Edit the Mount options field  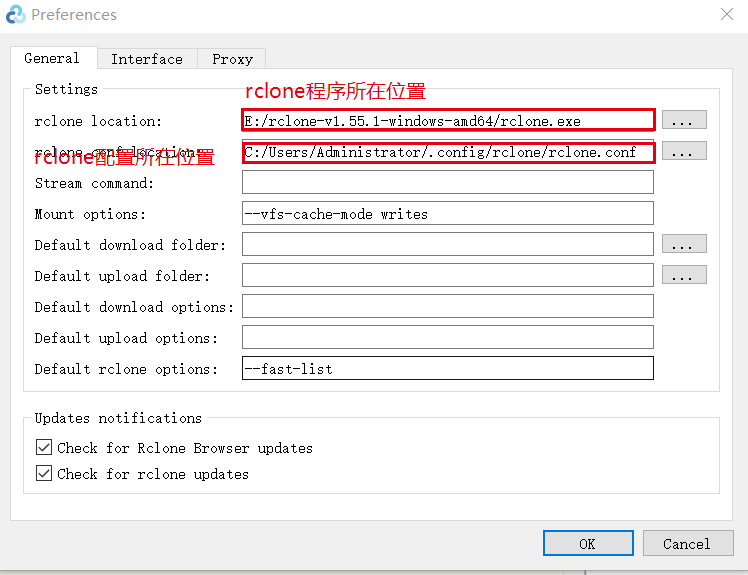(x=448, y=213)
